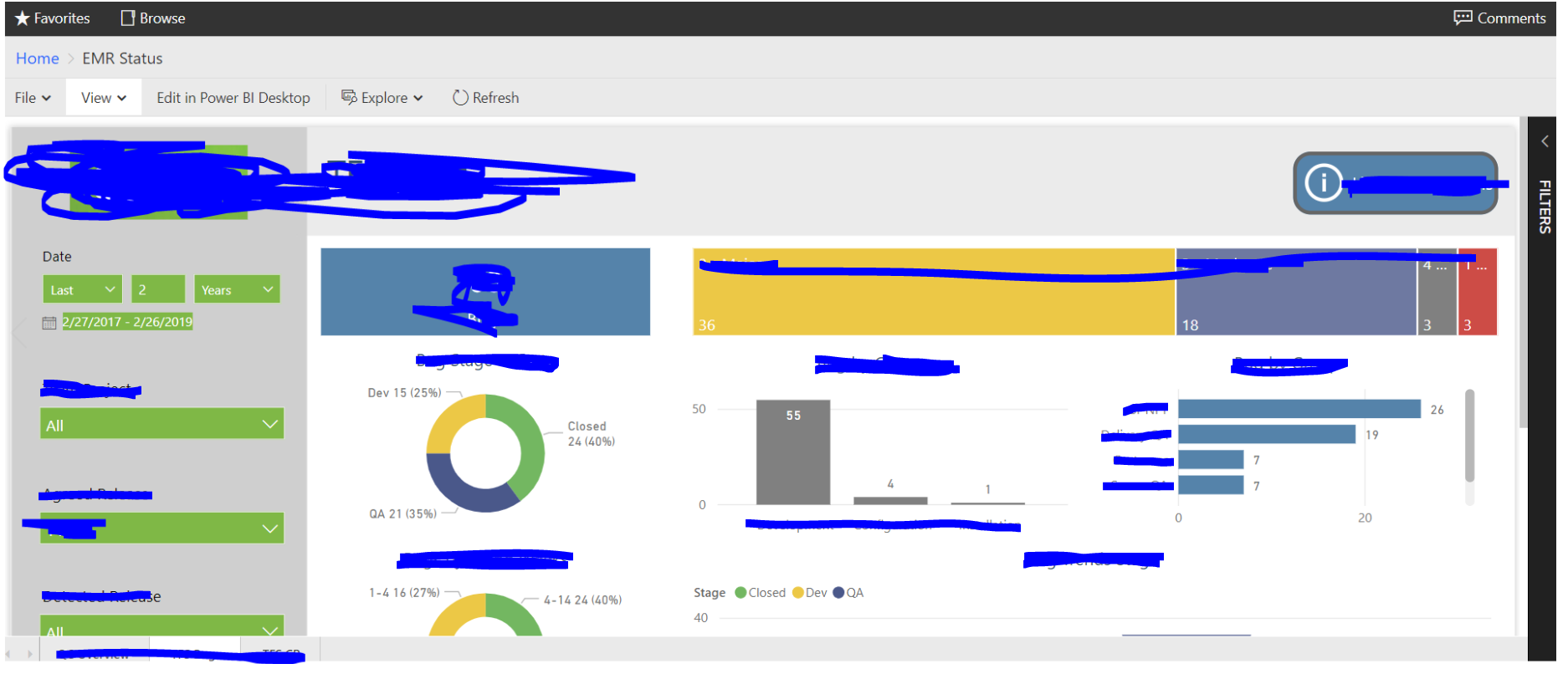
Task: Click the QA legend color marker
Action: coord(838,593)
